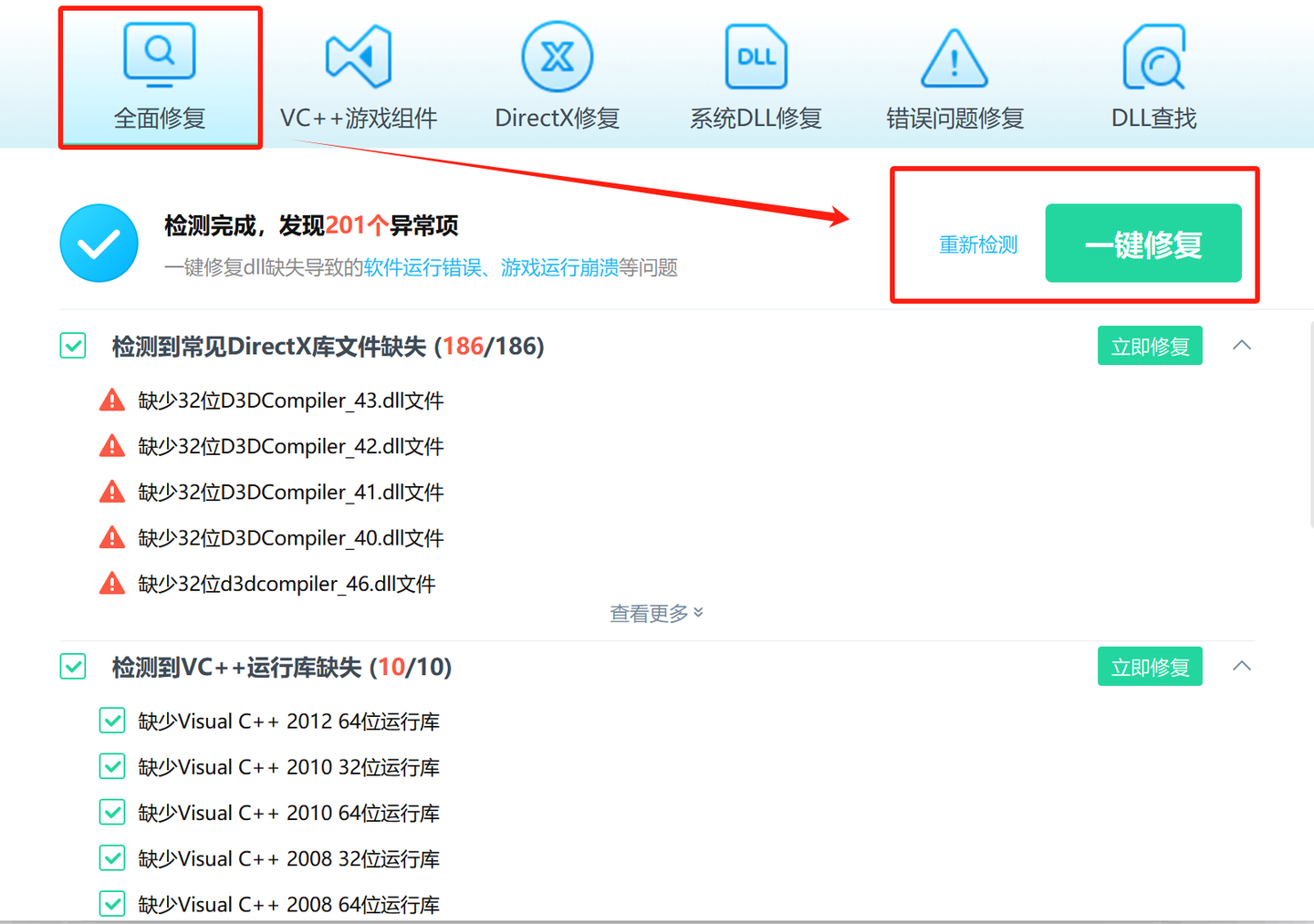
Task: Click the warning icon beside D3DCompiler_43.dll
Action: [x=111, y=399]
